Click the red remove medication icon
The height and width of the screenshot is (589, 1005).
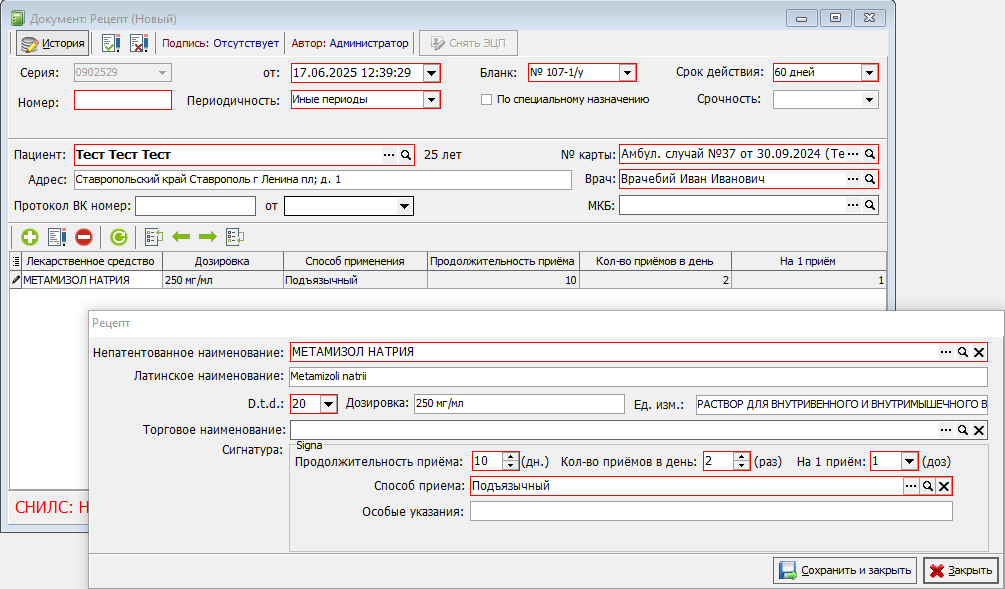84,237
